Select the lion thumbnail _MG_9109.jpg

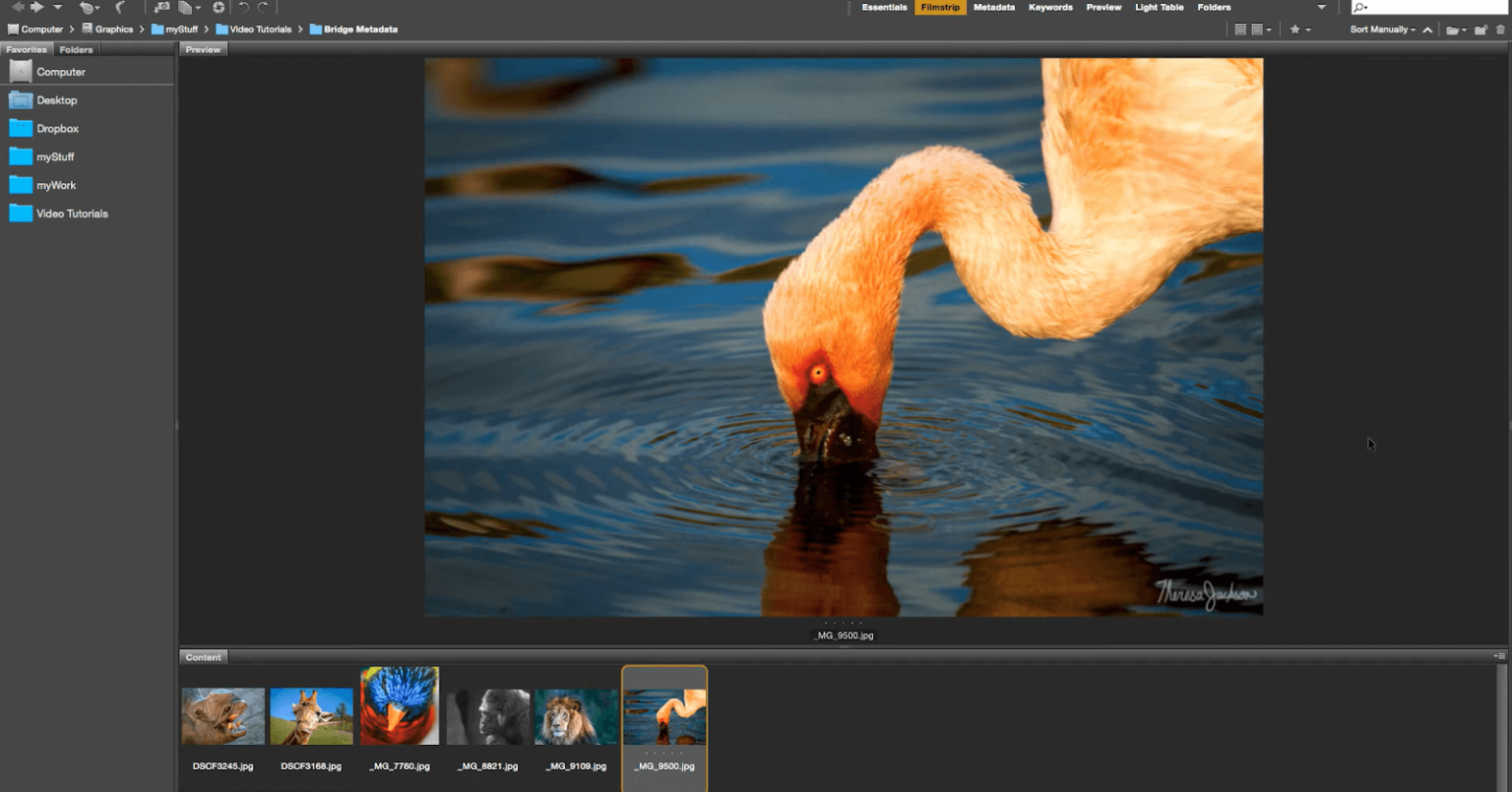point(576,717)
